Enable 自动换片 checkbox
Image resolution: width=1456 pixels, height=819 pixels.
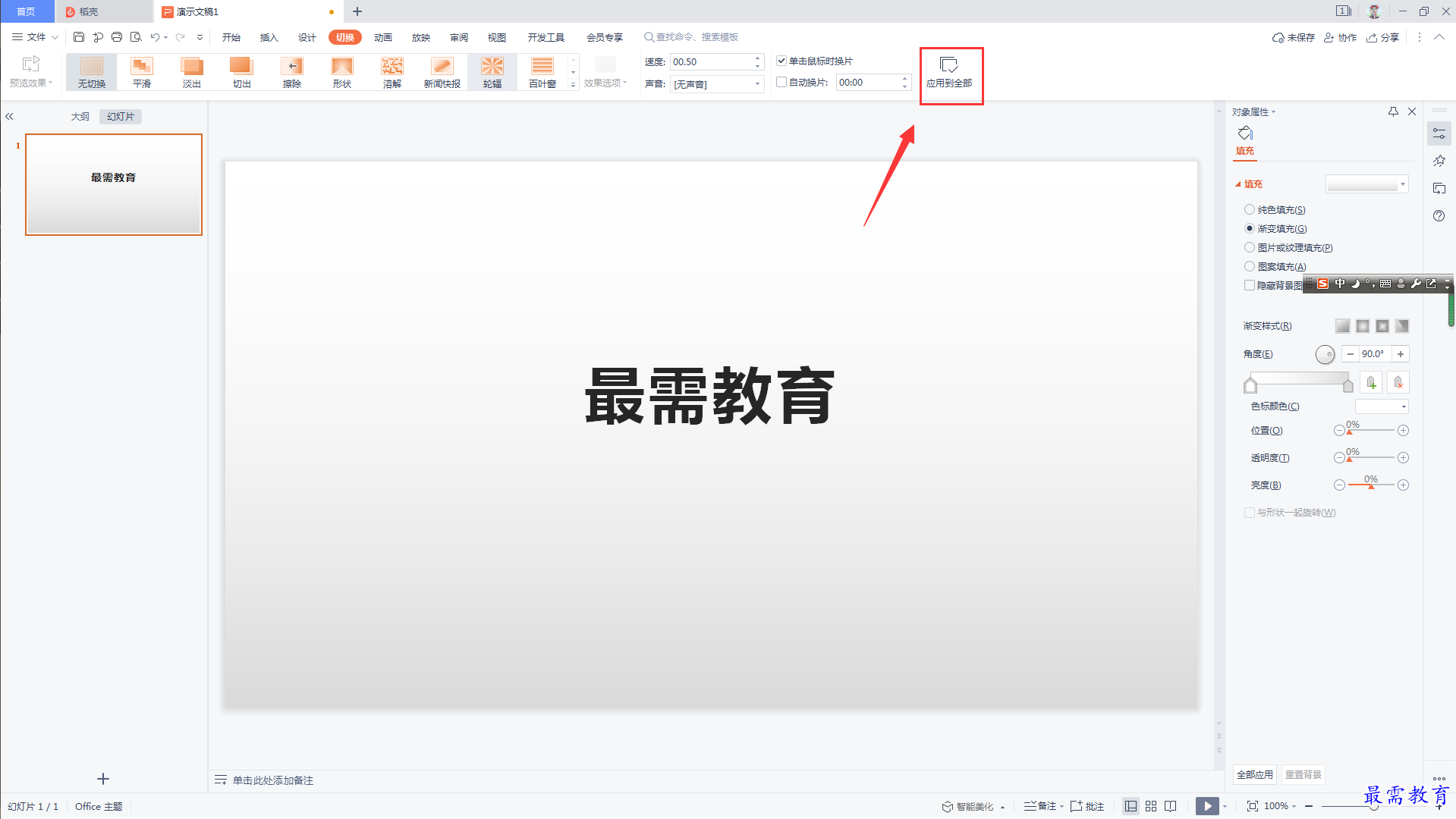[781, 82]
